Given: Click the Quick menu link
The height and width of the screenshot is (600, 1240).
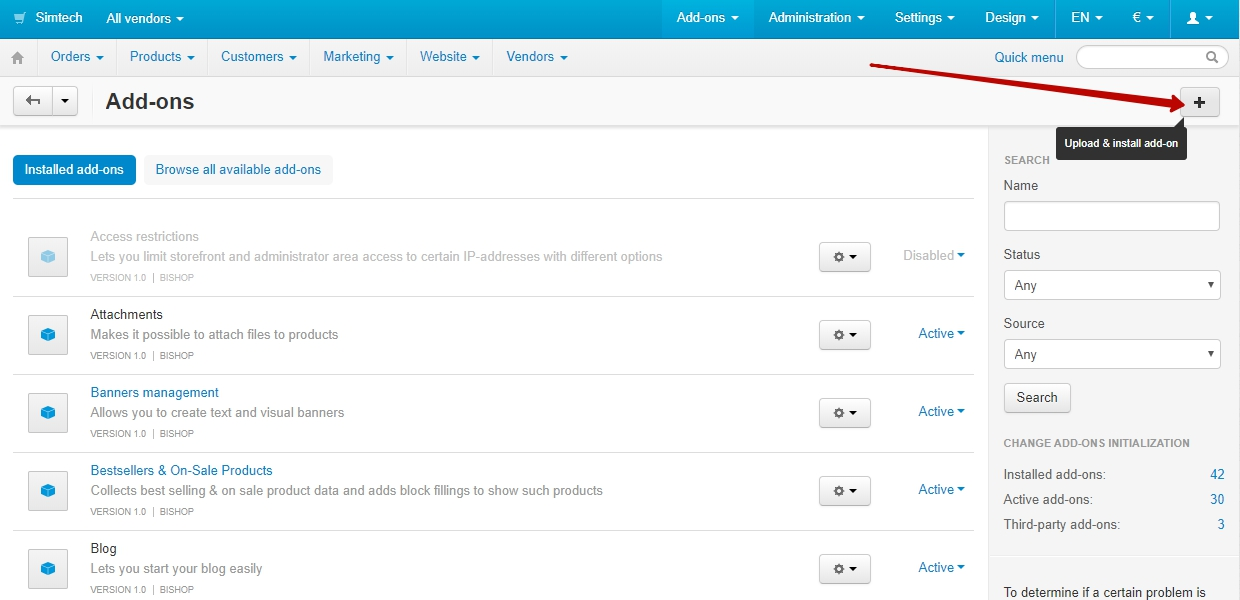Looking at the screenshot, I should [1029, 57].
